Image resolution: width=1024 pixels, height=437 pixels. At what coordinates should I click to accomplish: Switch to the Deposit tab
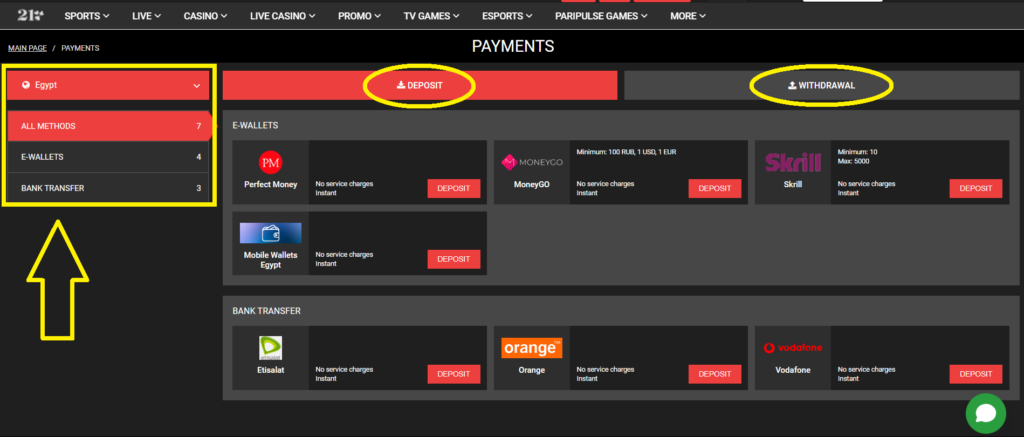[x=420, y=86]
